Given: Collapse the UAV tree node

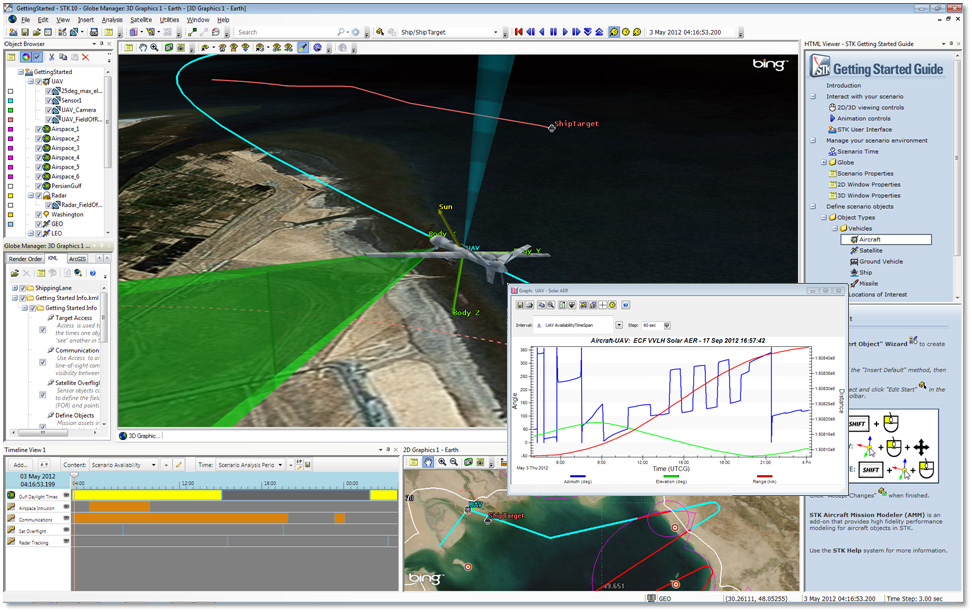Looking at the screenshot, I should [x=30, y=81].
